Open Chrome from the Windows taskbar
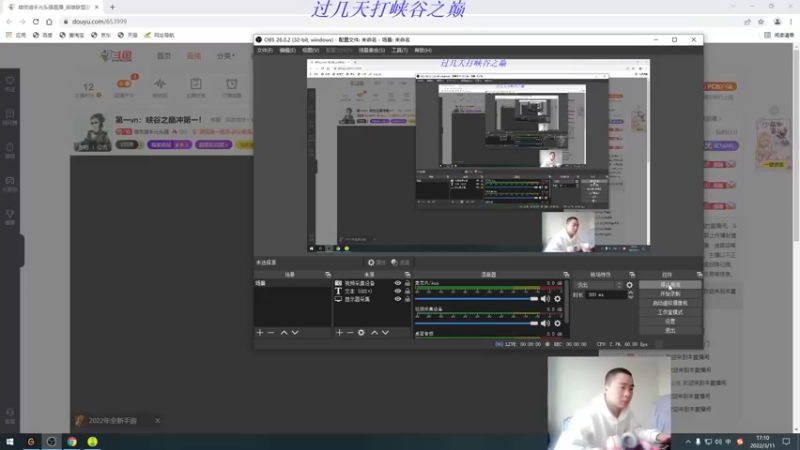This screenshot has height=450, width=800. pos(72,442)
